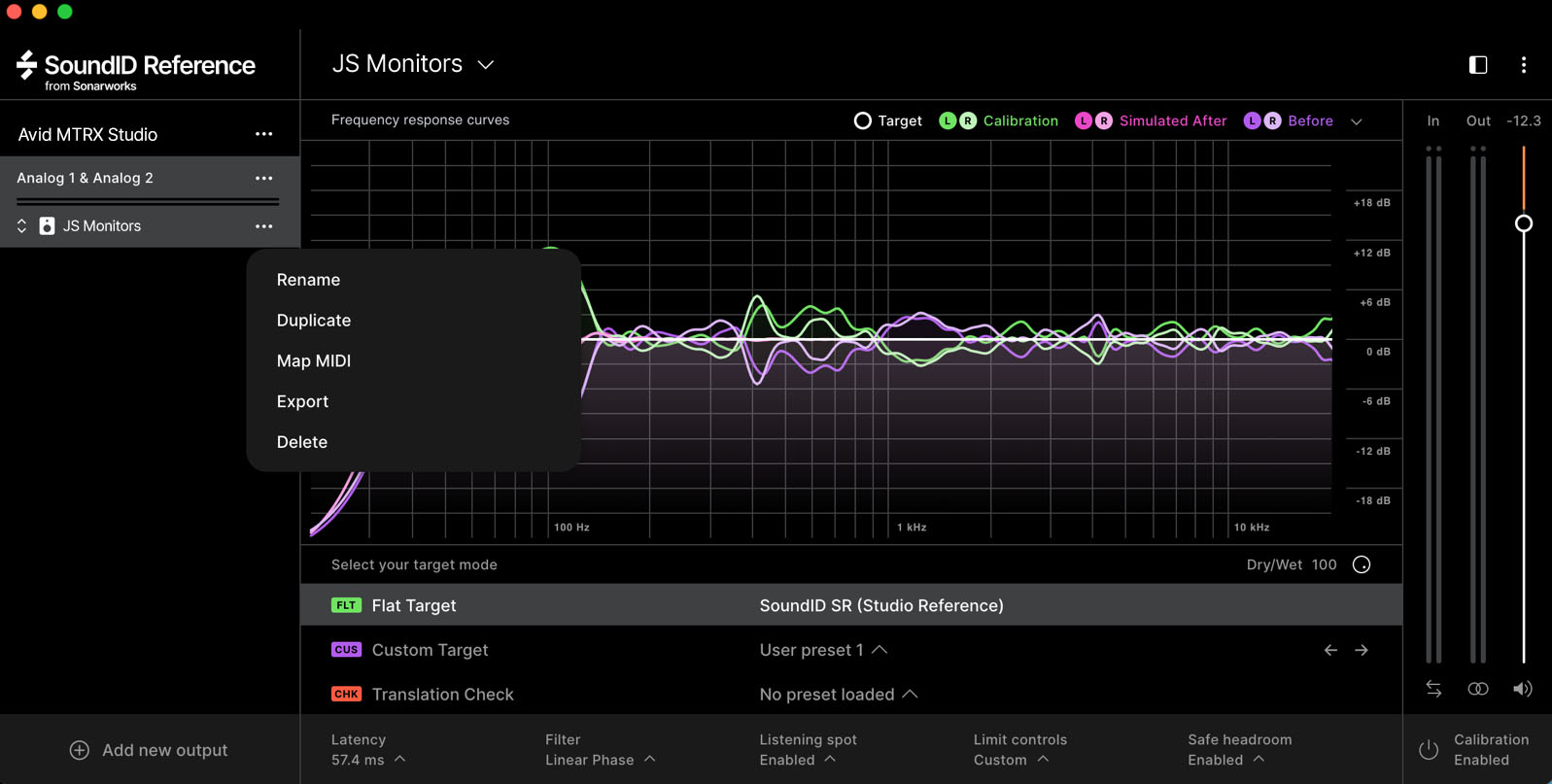Image resolution: width=1552 pixels, height=784 pixels.
Task: Choose Rename in the context menu
Action: click(x=308, y=280)
